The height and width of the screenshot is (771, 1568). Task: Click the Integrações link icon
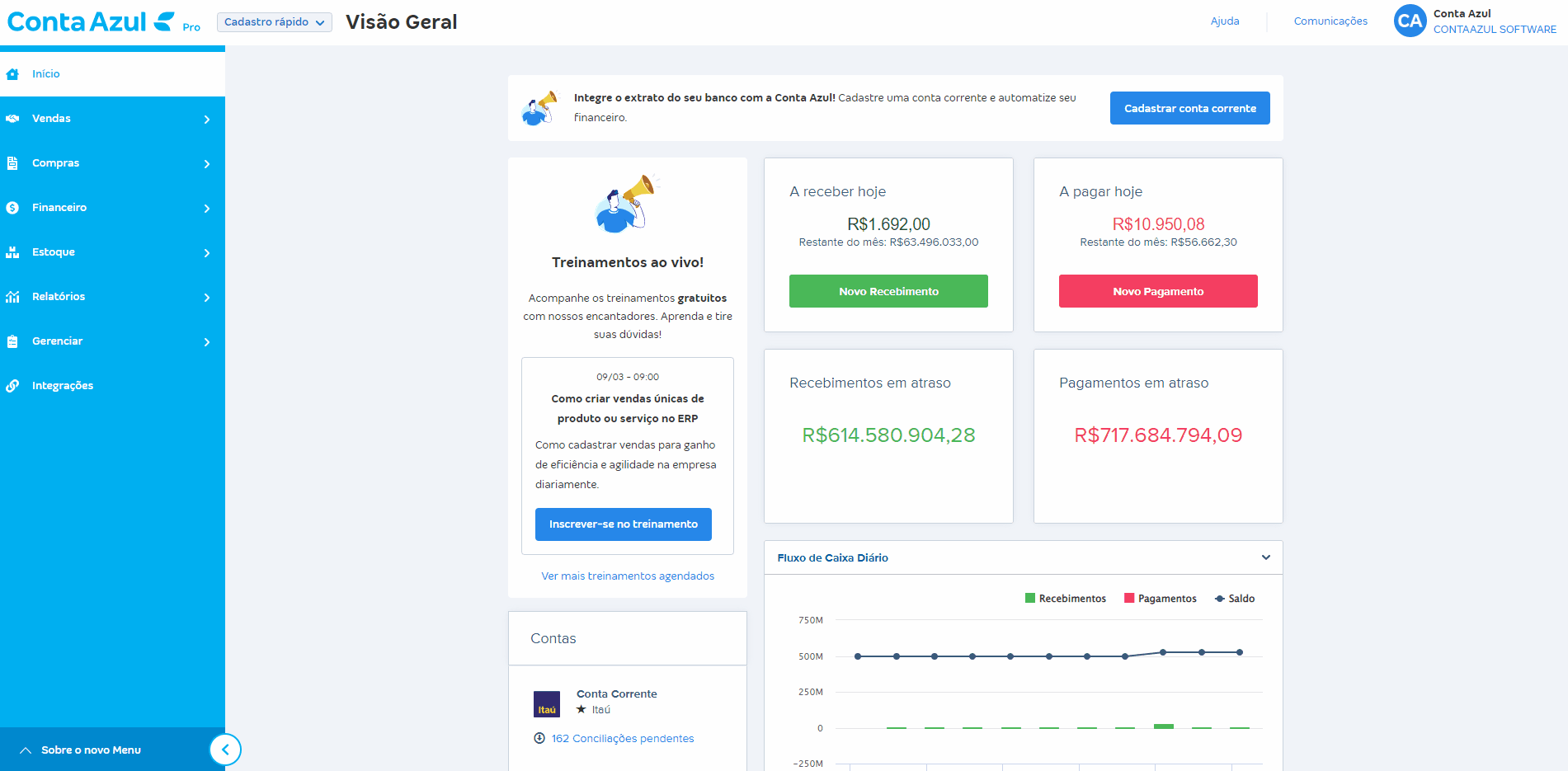(x=12, y=386)
